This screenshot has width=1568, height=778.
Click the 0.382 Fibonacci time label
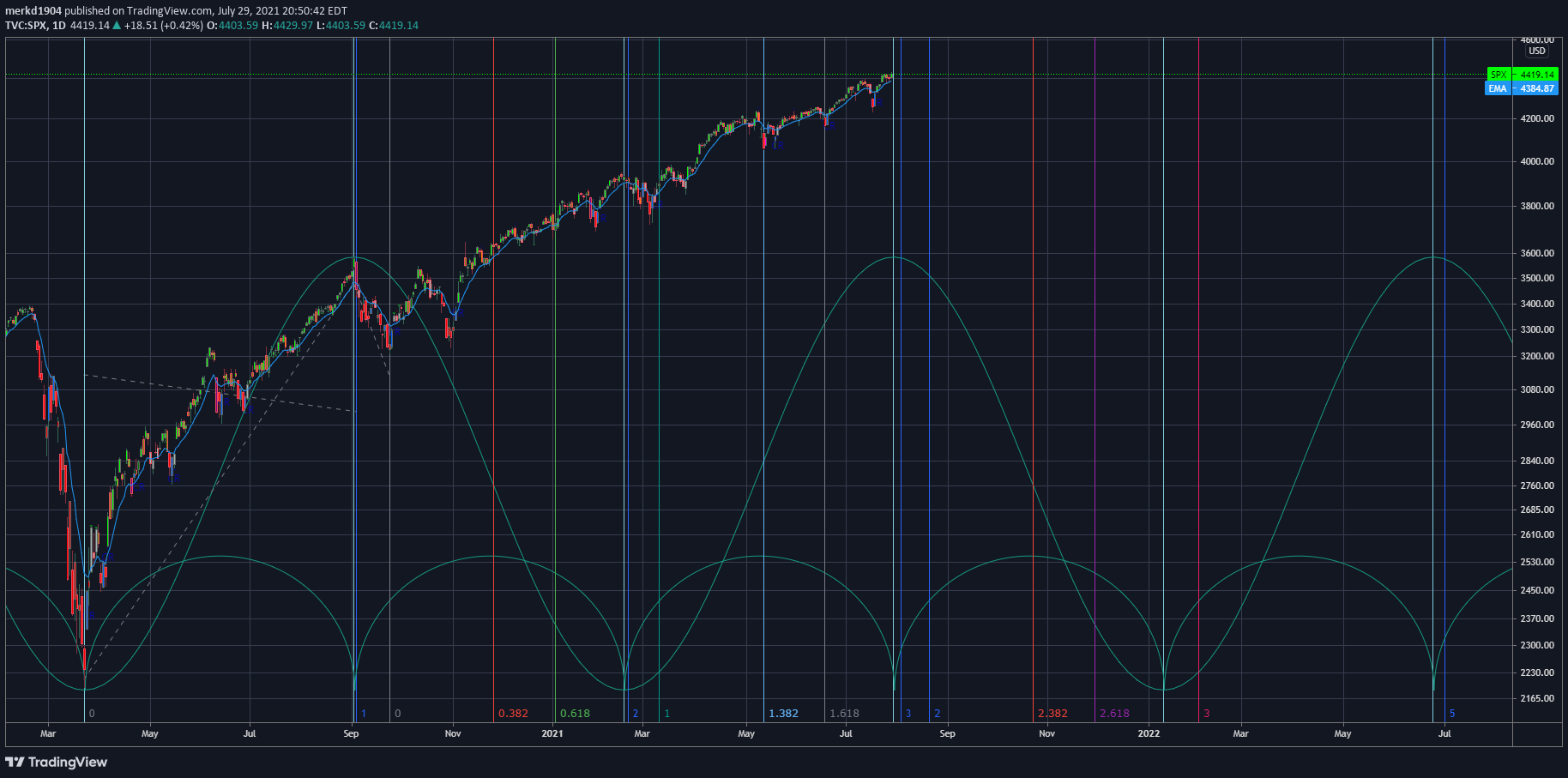point(513,714)
